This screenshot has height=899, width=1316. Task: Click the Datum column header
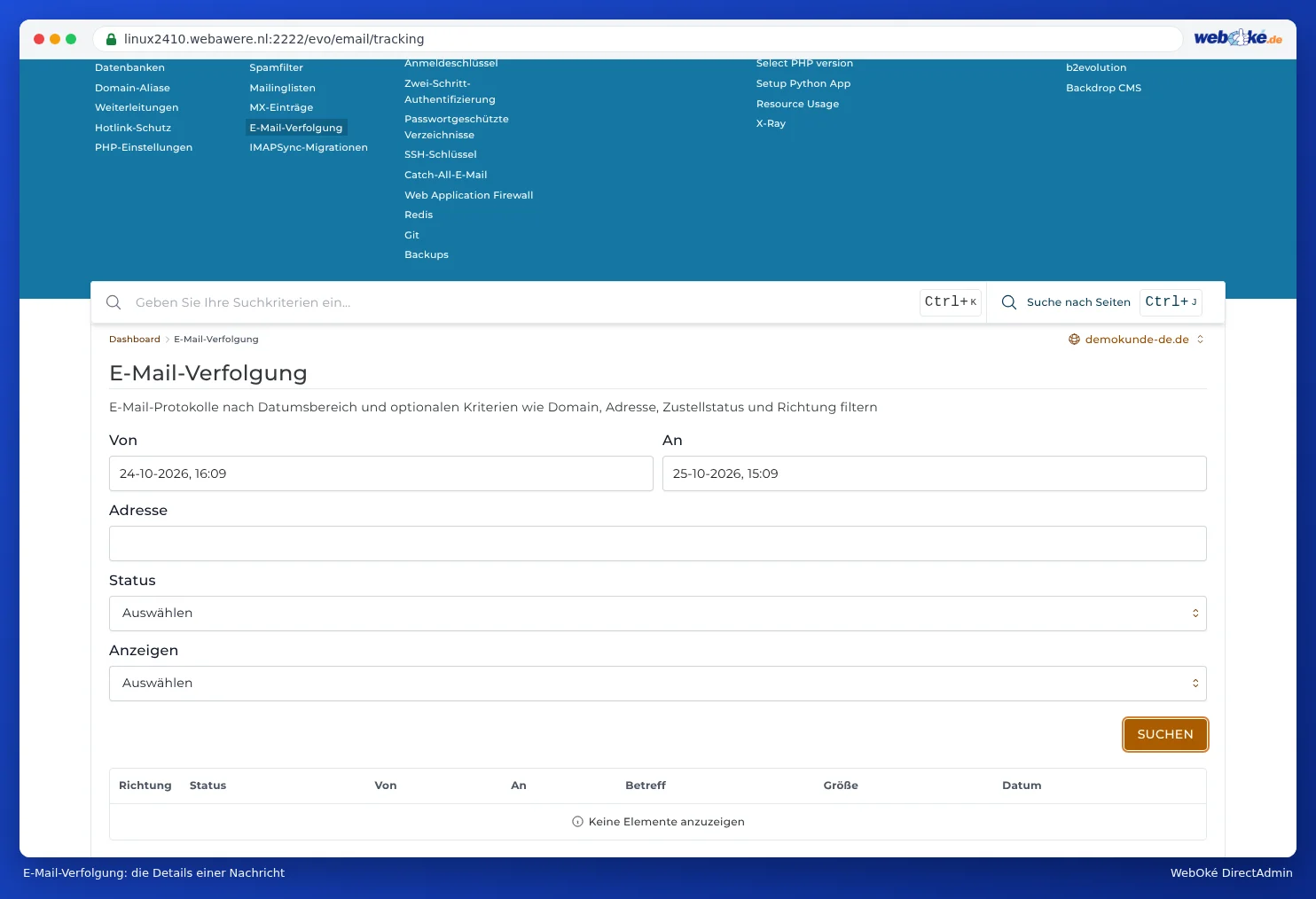pos(1022,786)
